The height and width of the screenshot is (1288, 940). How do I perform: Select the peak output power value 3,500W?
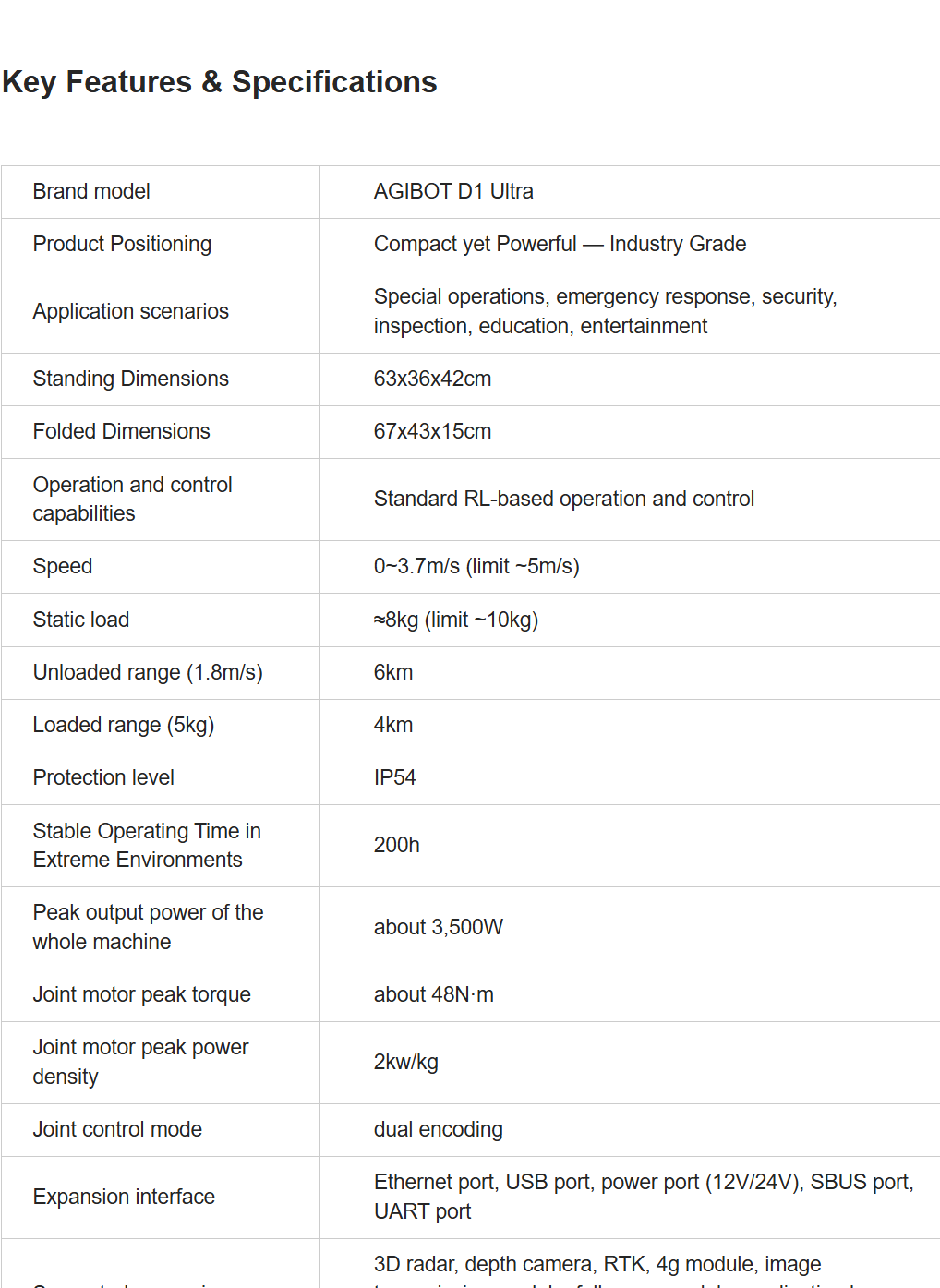coord(438,927)
